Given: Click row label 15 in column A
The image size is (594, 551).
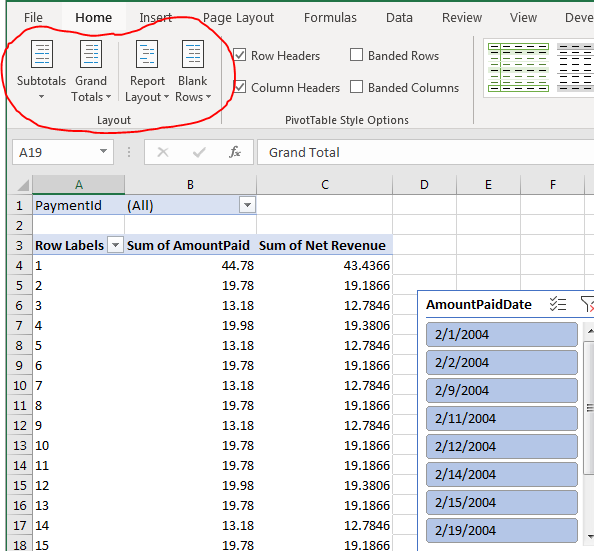Looking at the screenshot, I should (x=78, y=545).
